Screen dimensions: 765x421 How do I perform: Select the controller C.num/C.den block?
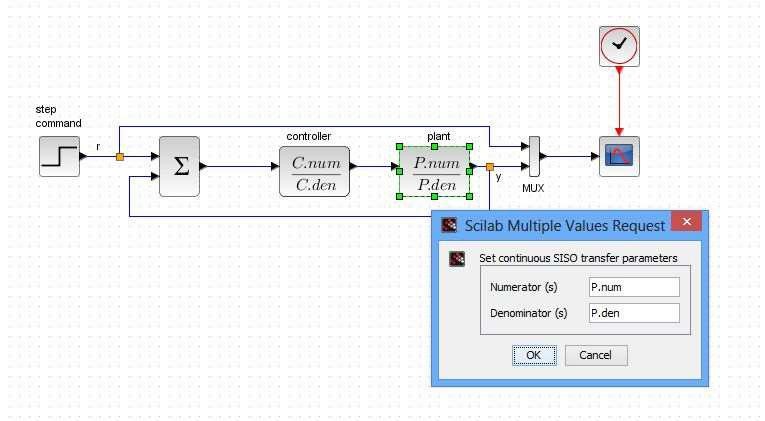tap(315, 172)
